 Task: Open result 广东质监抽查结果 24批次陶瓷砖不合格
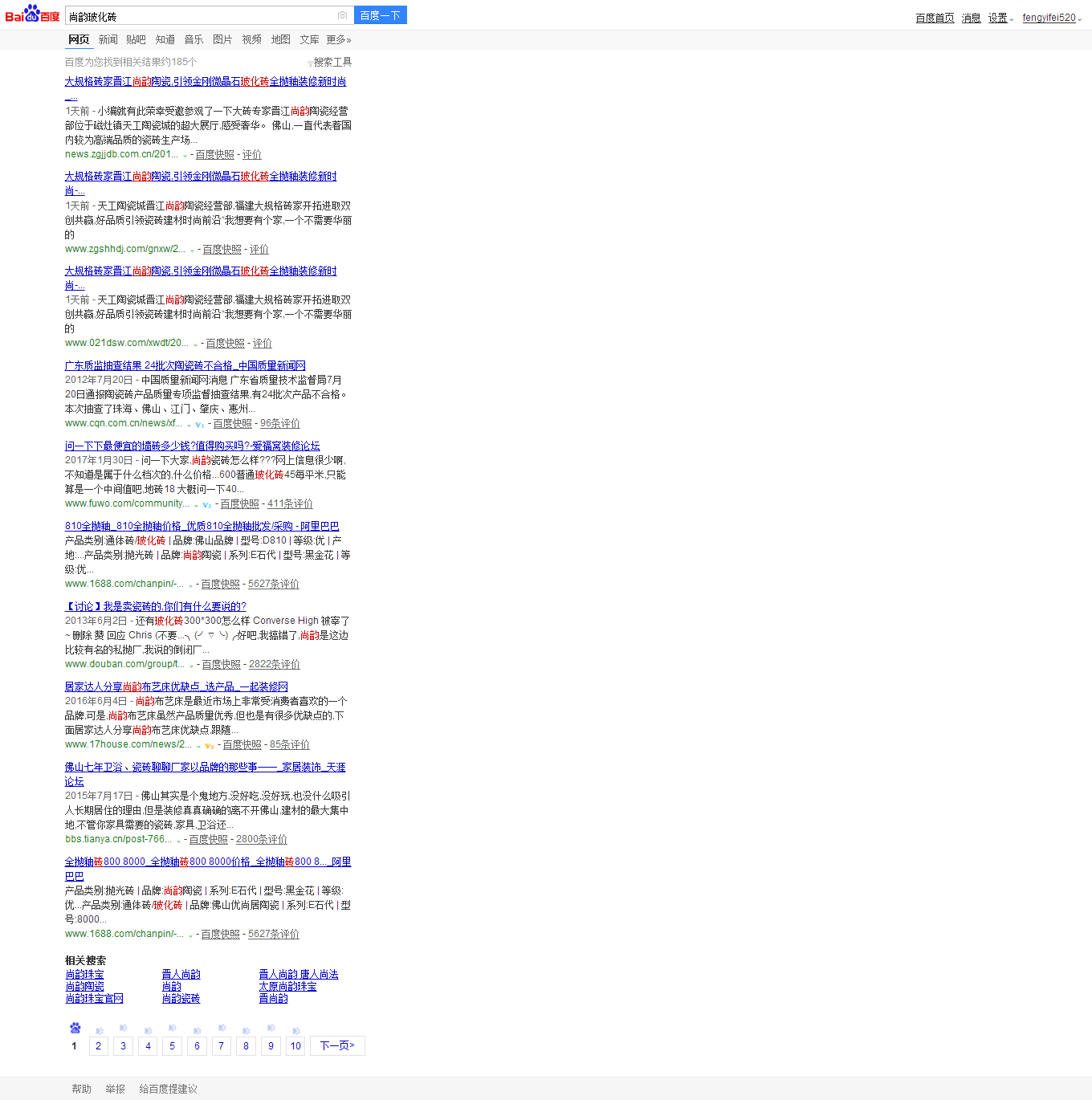185,365
